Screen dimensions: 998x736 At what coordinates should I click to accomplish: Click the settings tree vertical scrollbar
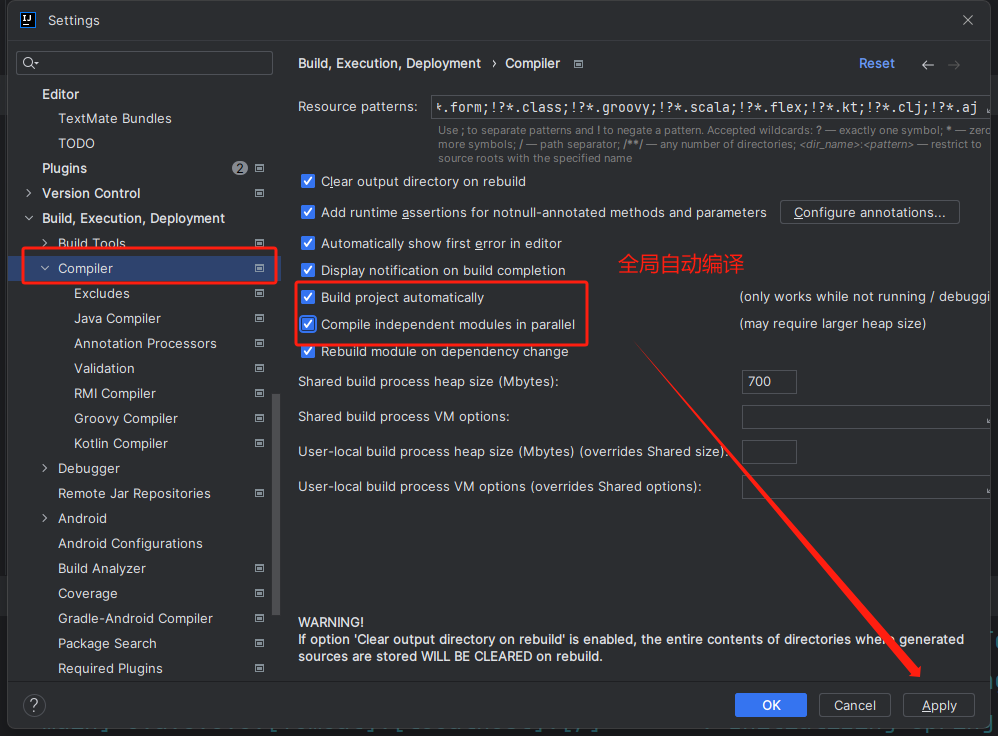pos(276,504)
